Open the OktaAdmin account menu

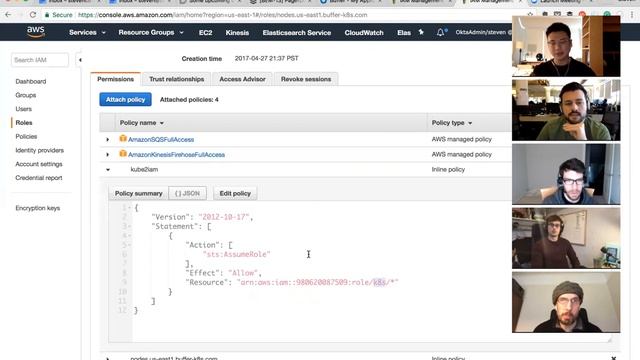coord(483,32)
